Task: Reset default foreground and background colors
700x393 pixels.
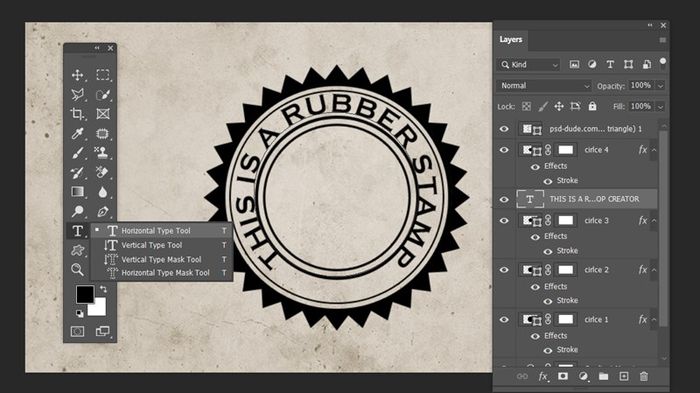Action: (x=79, y=314)
